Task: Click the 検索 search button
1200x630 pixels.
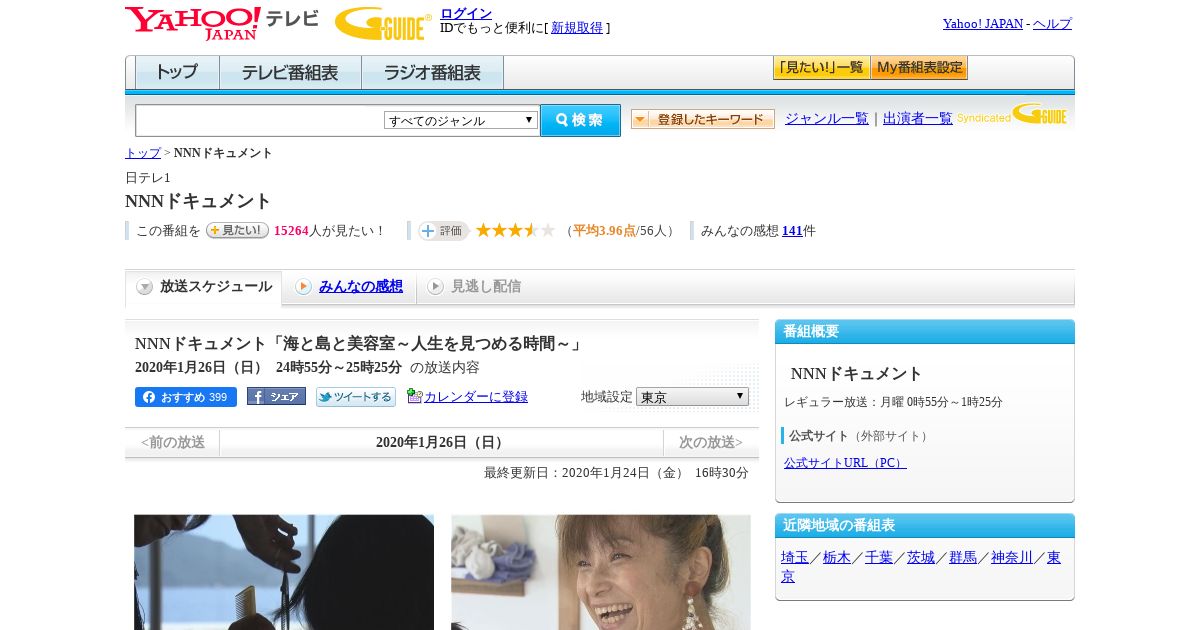Action: coord(580,120)
